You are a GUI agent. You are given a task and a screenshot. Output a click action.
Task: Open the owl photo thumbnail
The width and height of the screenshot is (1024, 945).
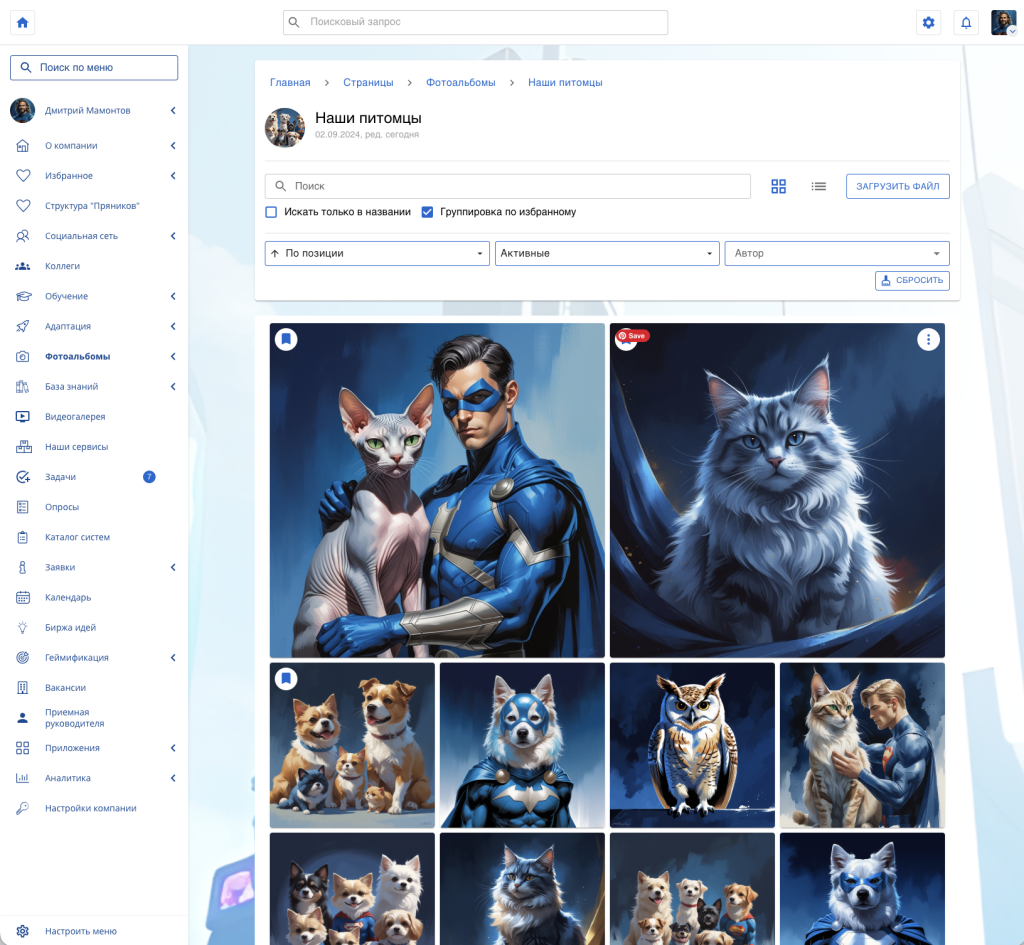pos(692,745)
